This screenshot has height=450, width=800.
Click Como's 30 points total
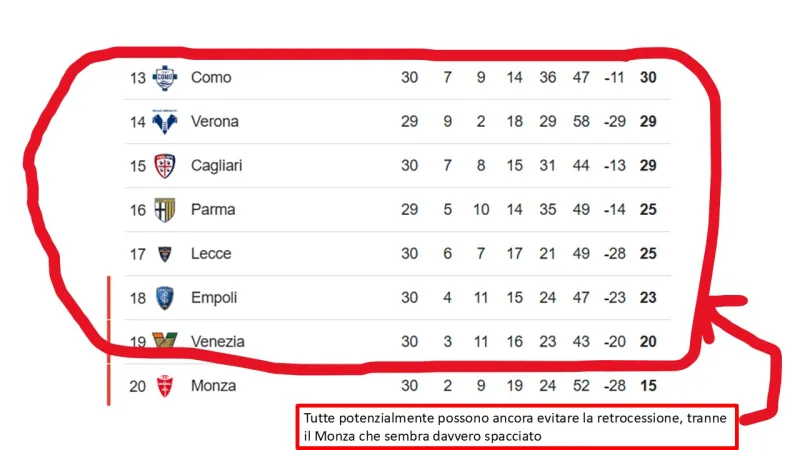[x=648, y=78]
